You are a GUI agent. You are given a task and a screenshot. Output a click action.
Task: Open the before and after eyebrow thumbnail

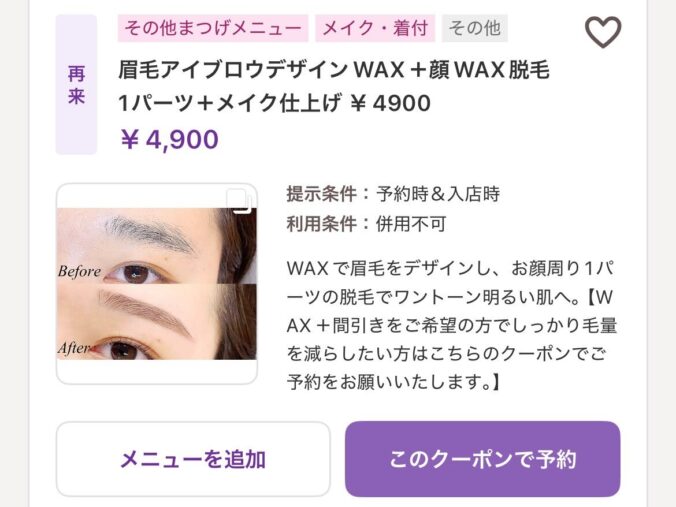coord(157,284)
